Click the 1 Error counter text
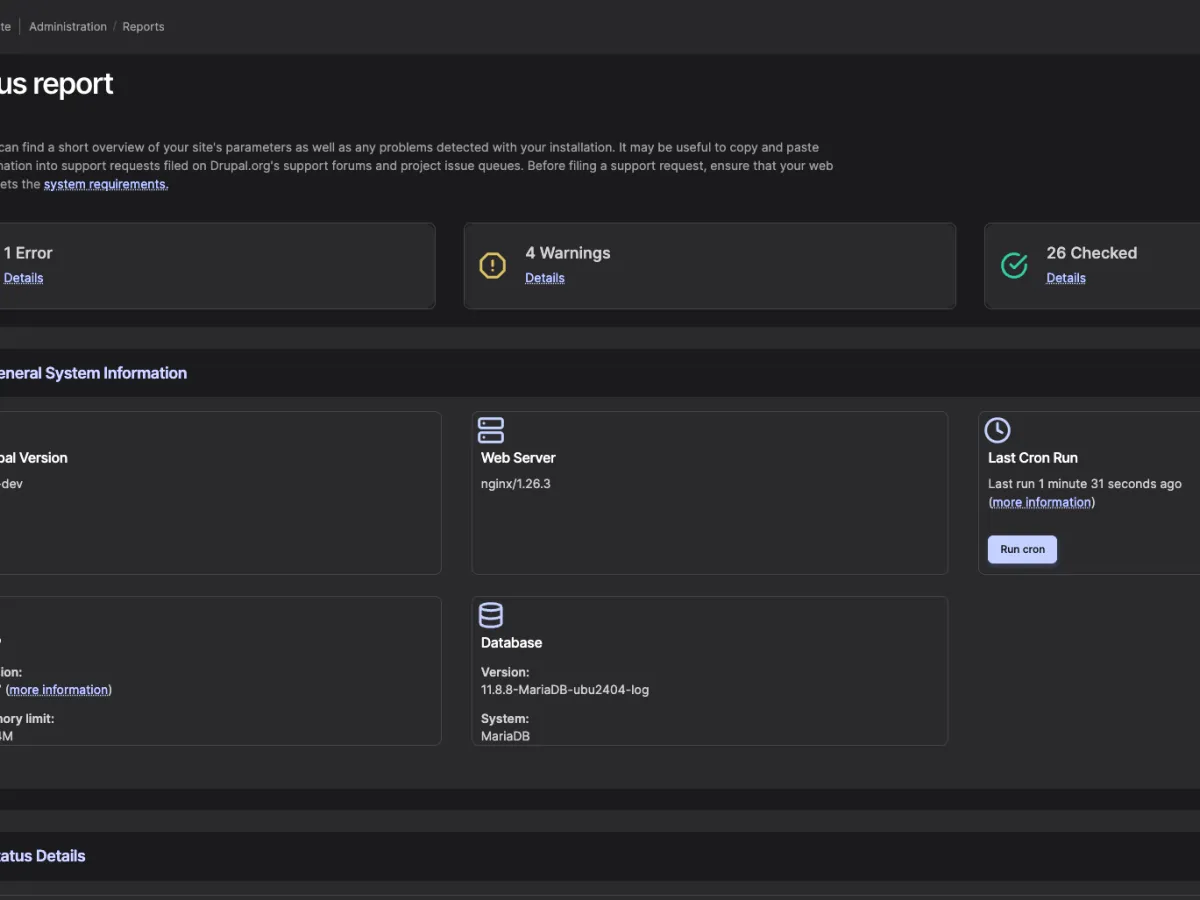This screenshot has width=1200, height=900. [x=28, y=253]
